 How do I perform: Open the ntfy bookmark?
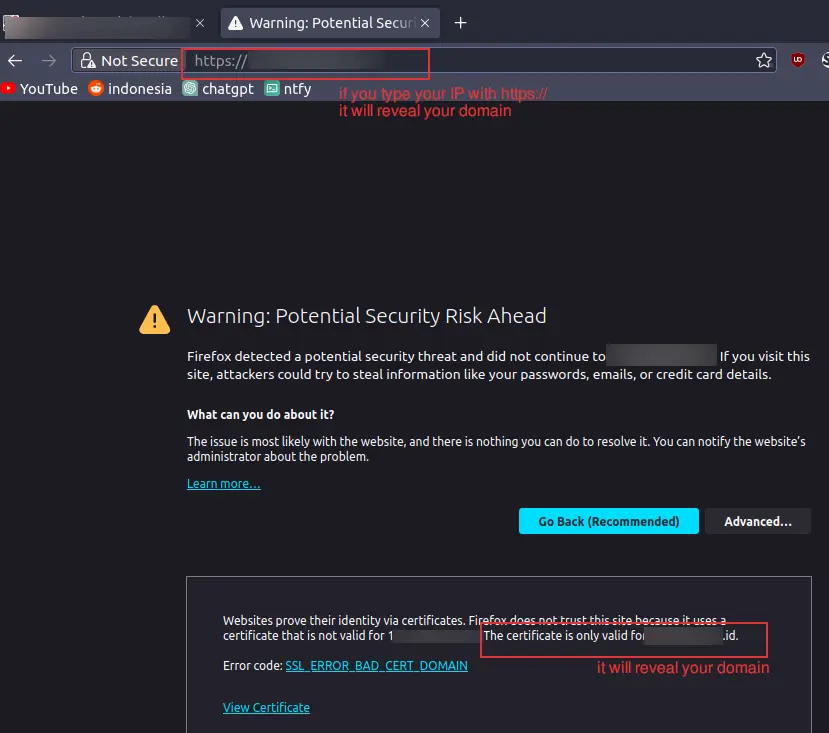pyautogui.click(x=288, y=88)
